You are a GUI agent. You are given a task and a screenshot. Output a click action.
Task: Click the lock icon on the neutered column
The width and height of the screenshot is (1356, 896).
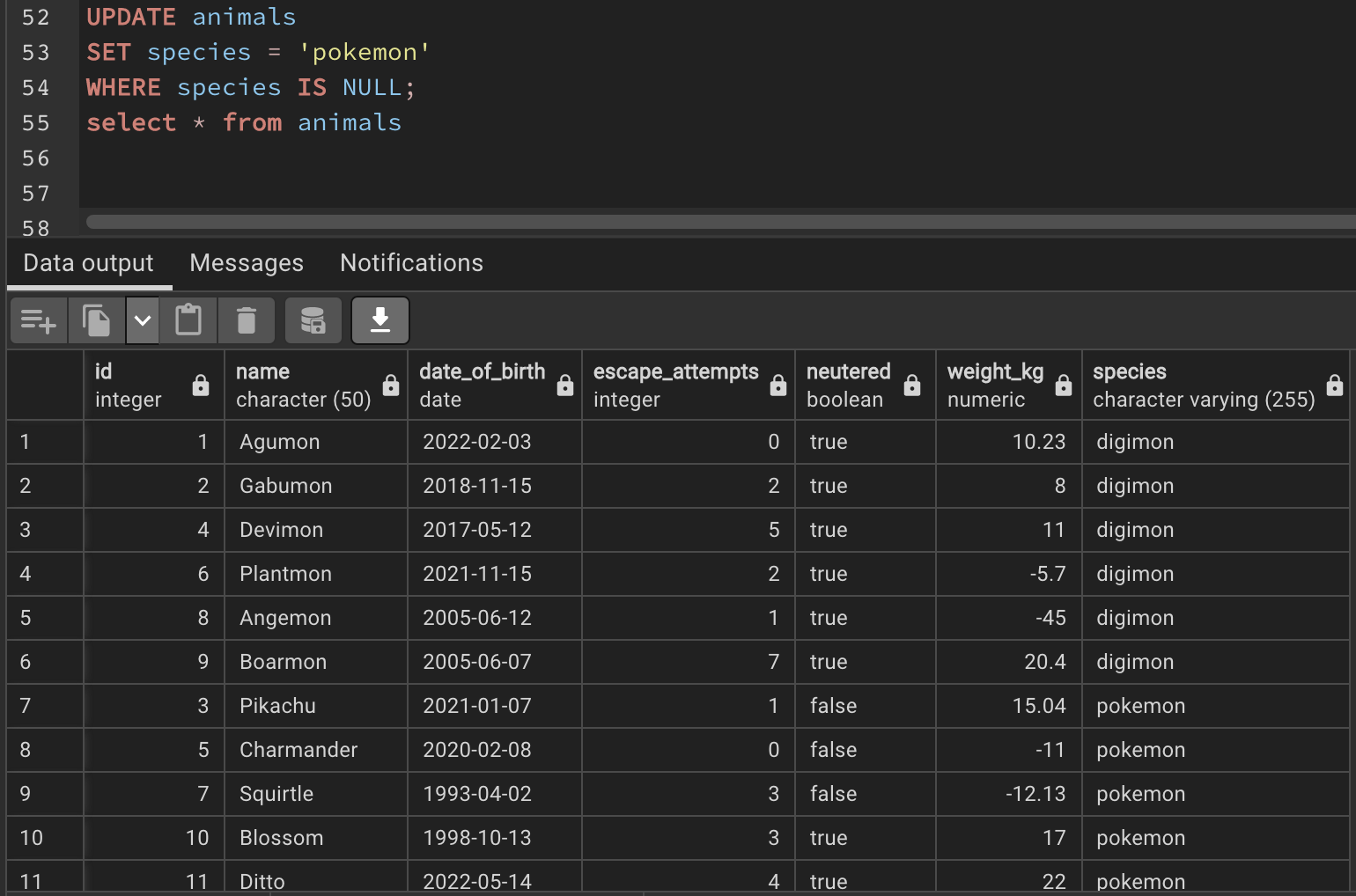pos(910,386)
